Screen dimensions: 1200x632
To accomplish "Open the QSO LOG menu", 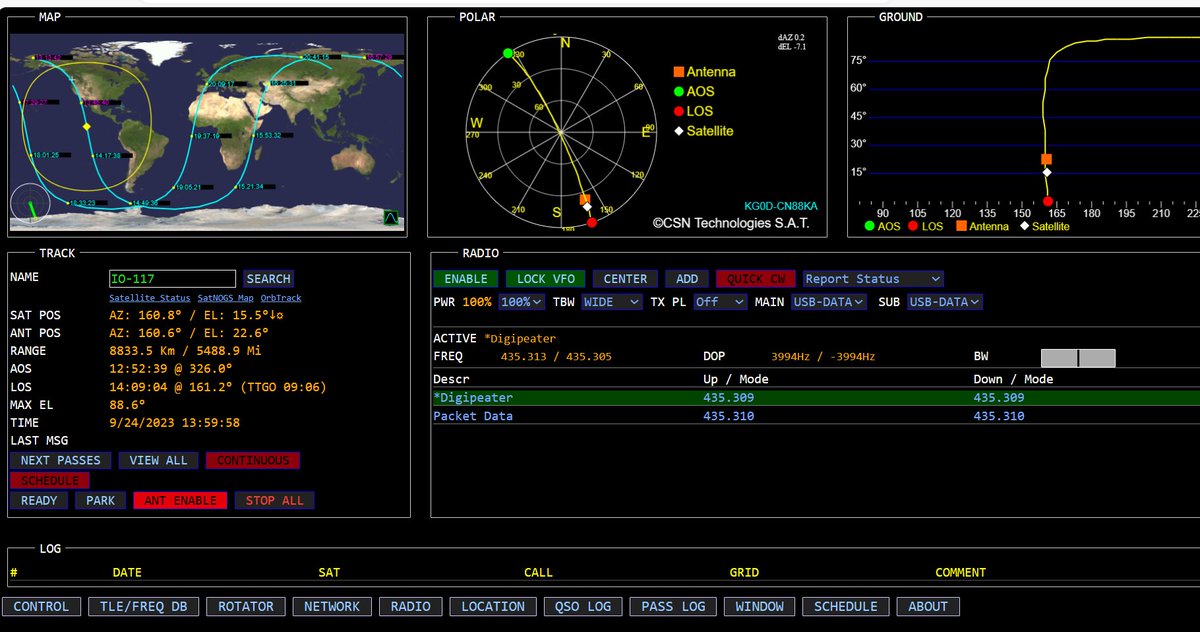I will coord(584,607).
